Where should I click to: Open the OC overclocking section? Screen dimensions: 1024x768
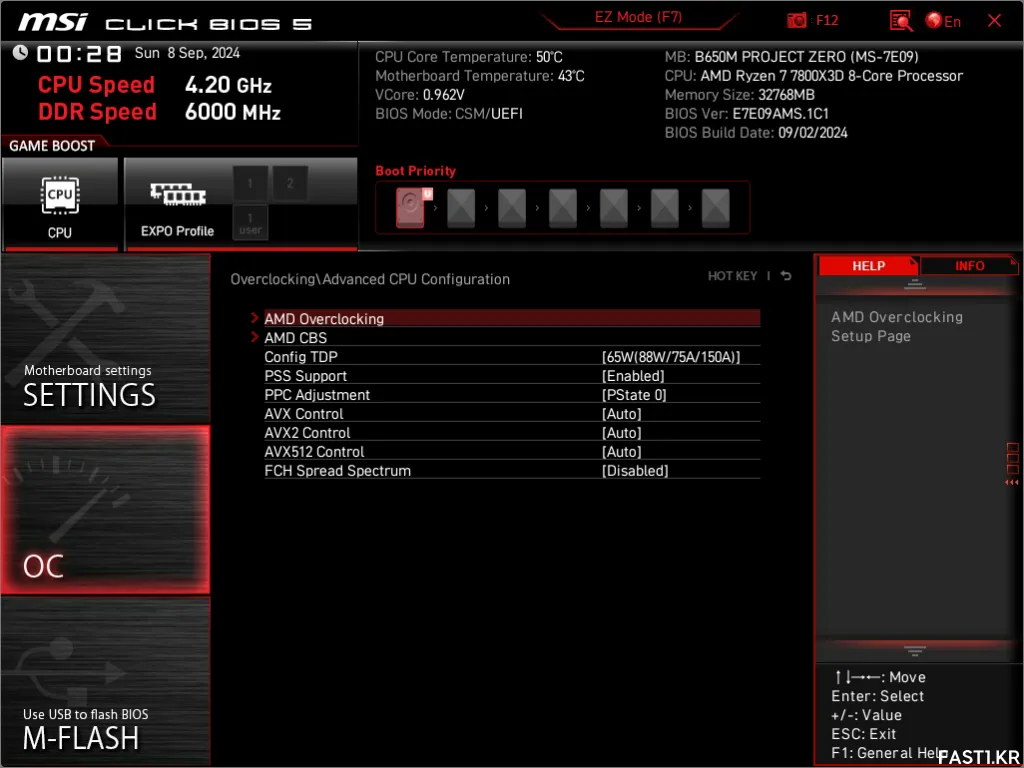[x=105, y=510]
